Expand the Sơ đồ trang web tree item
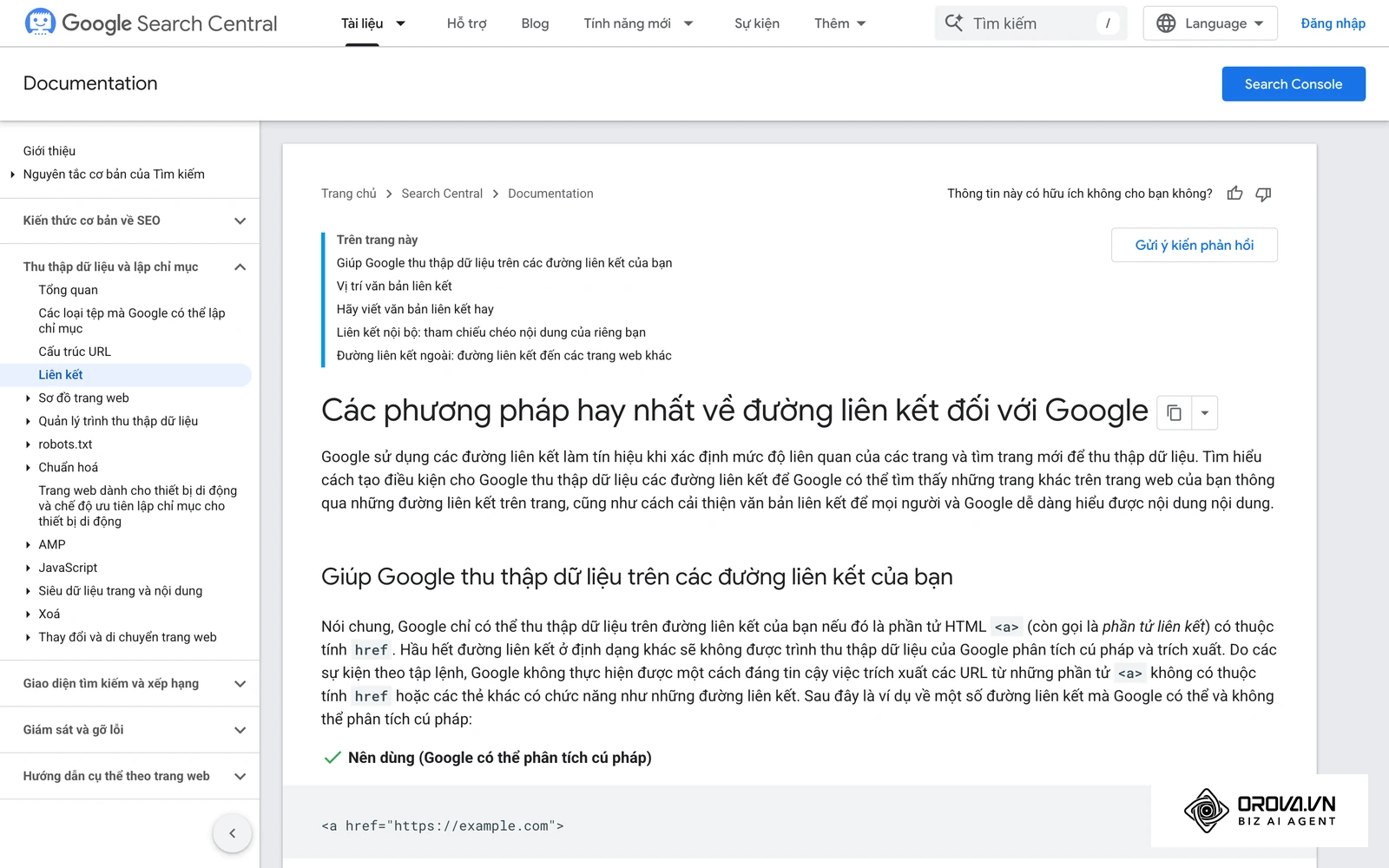Screen dimensions: 1389x868 tap(29, 398)
